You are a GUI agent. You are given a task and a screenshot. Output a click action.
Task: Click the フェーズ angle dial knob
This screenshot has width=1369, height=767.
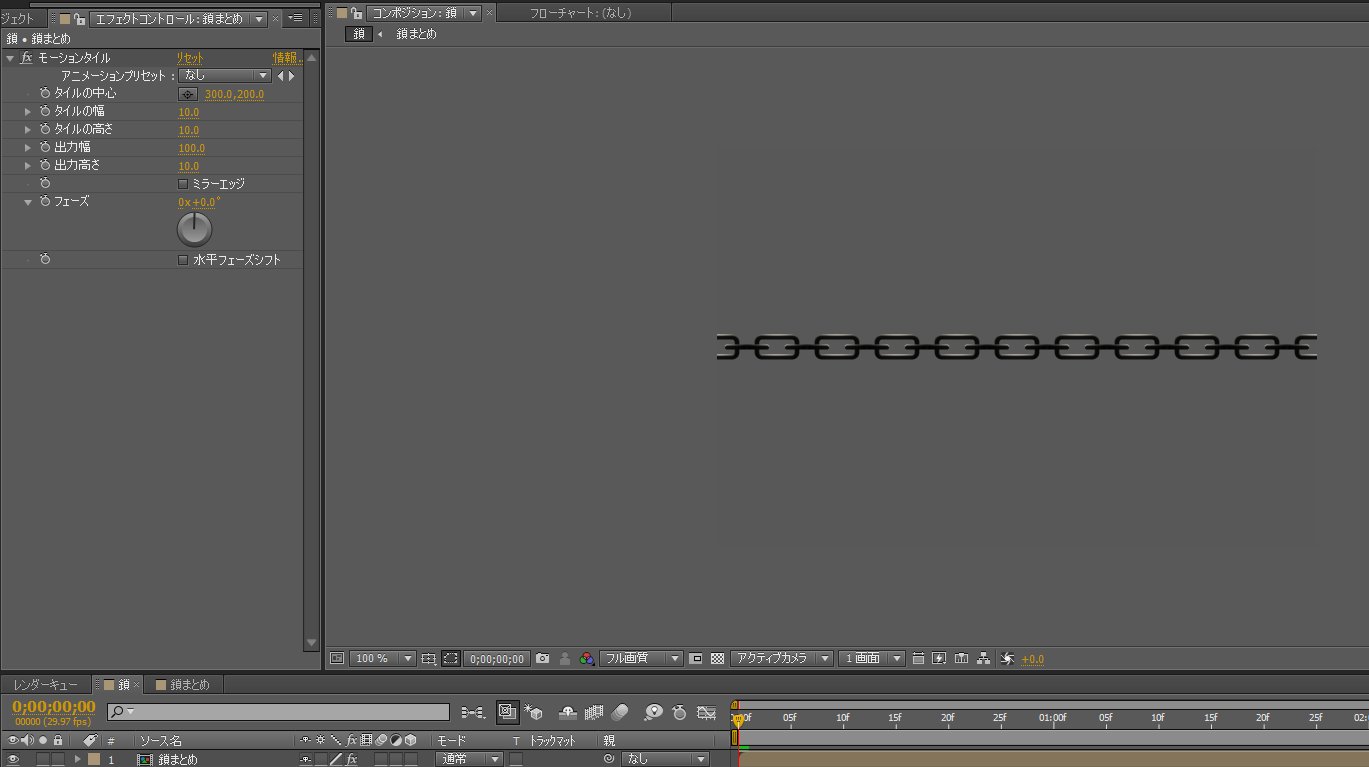point(195,230)
